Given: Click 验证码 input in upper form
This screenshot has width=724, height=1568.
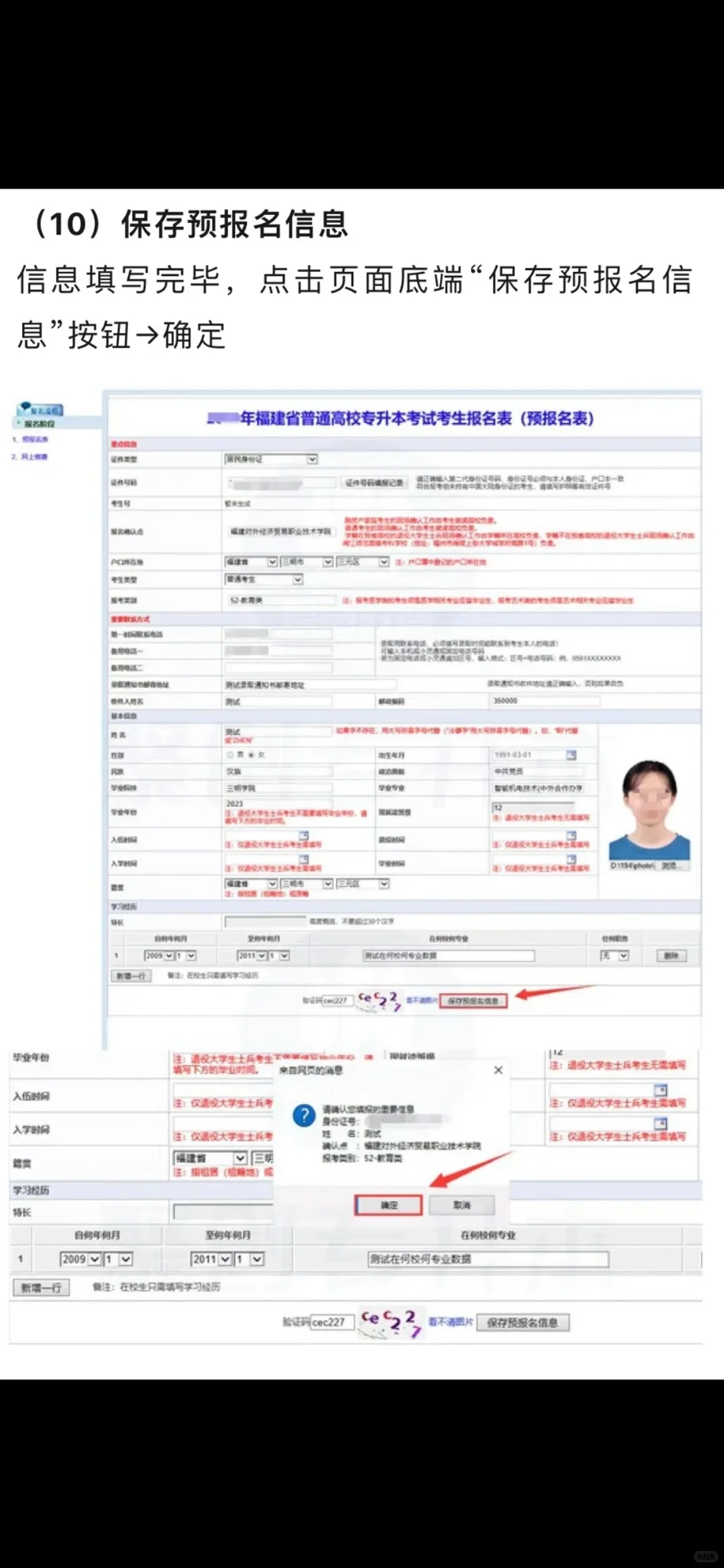Looking at the screenshot, I should pos(337,1000).
